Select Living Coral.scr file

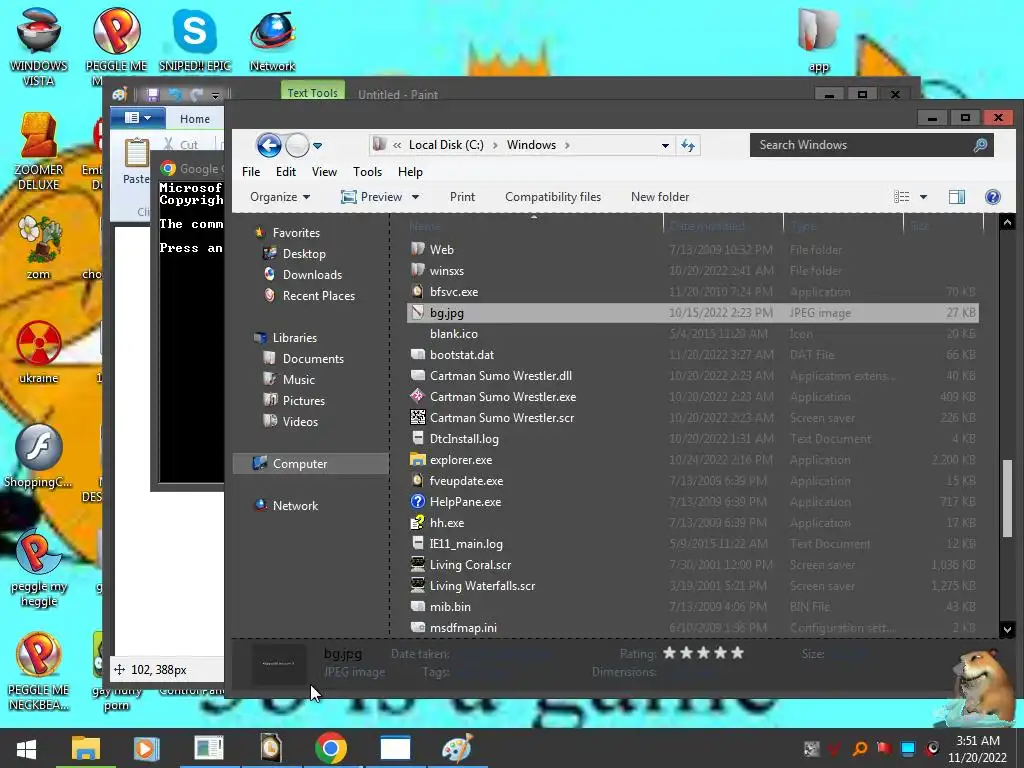(x=470, y=564)
